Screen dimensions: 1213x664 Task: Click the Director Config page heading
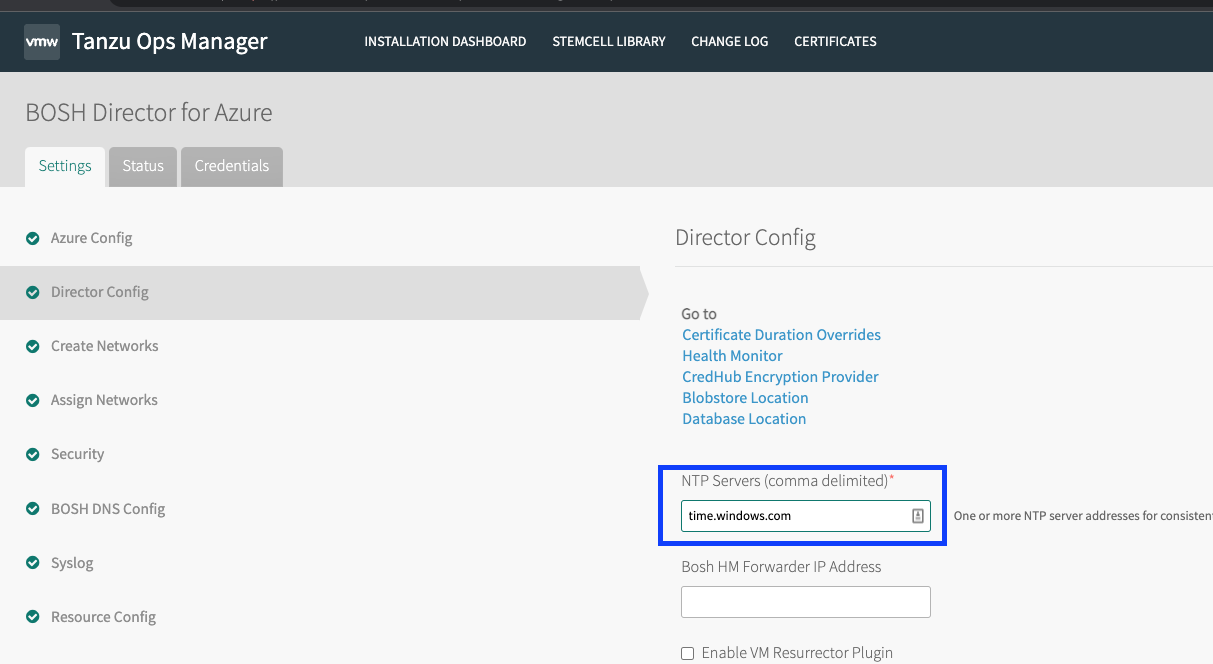click(x=746, y=238)
